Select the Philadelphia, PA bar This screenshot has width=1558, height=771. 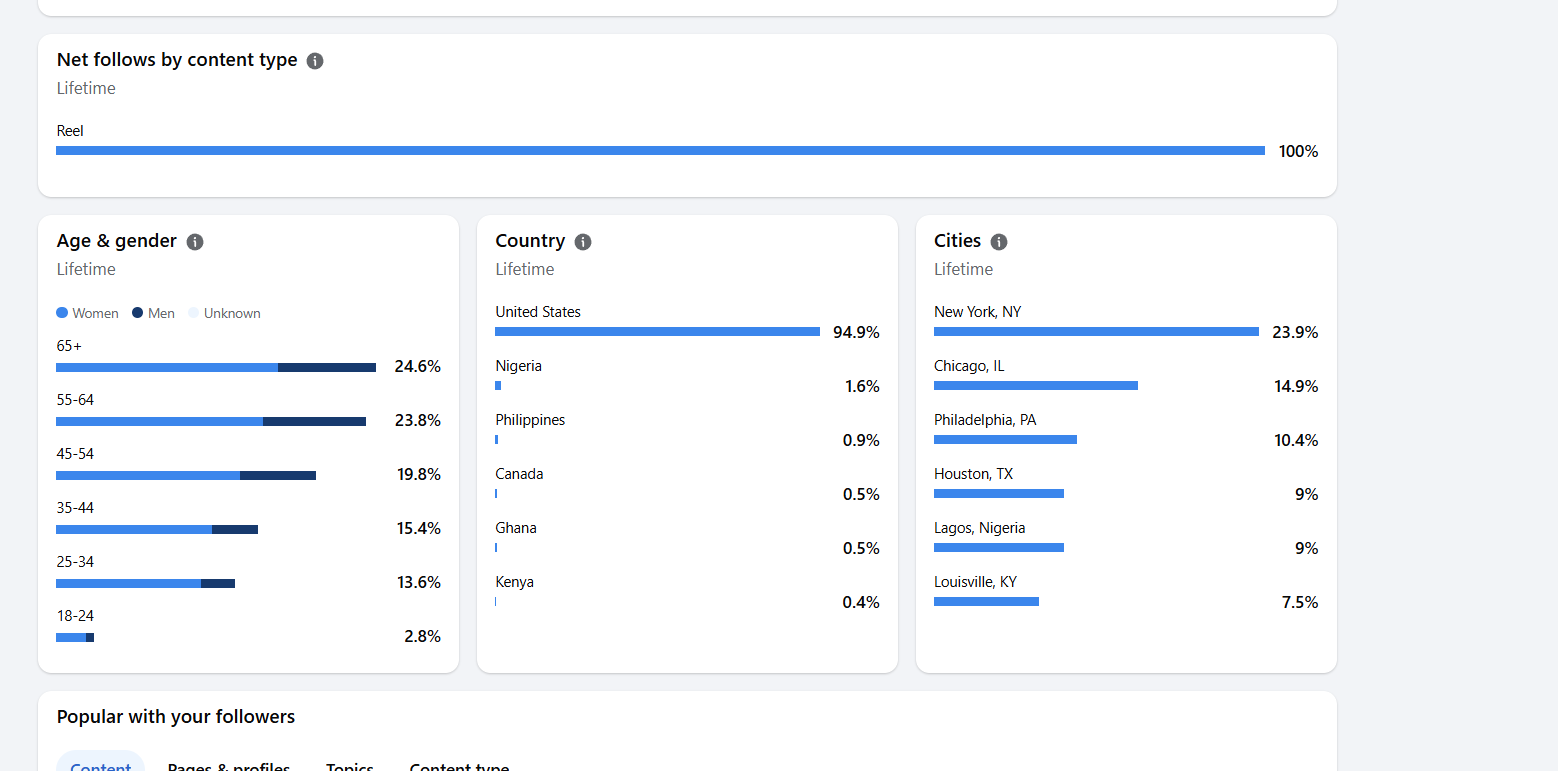(x=1005, y=440)
